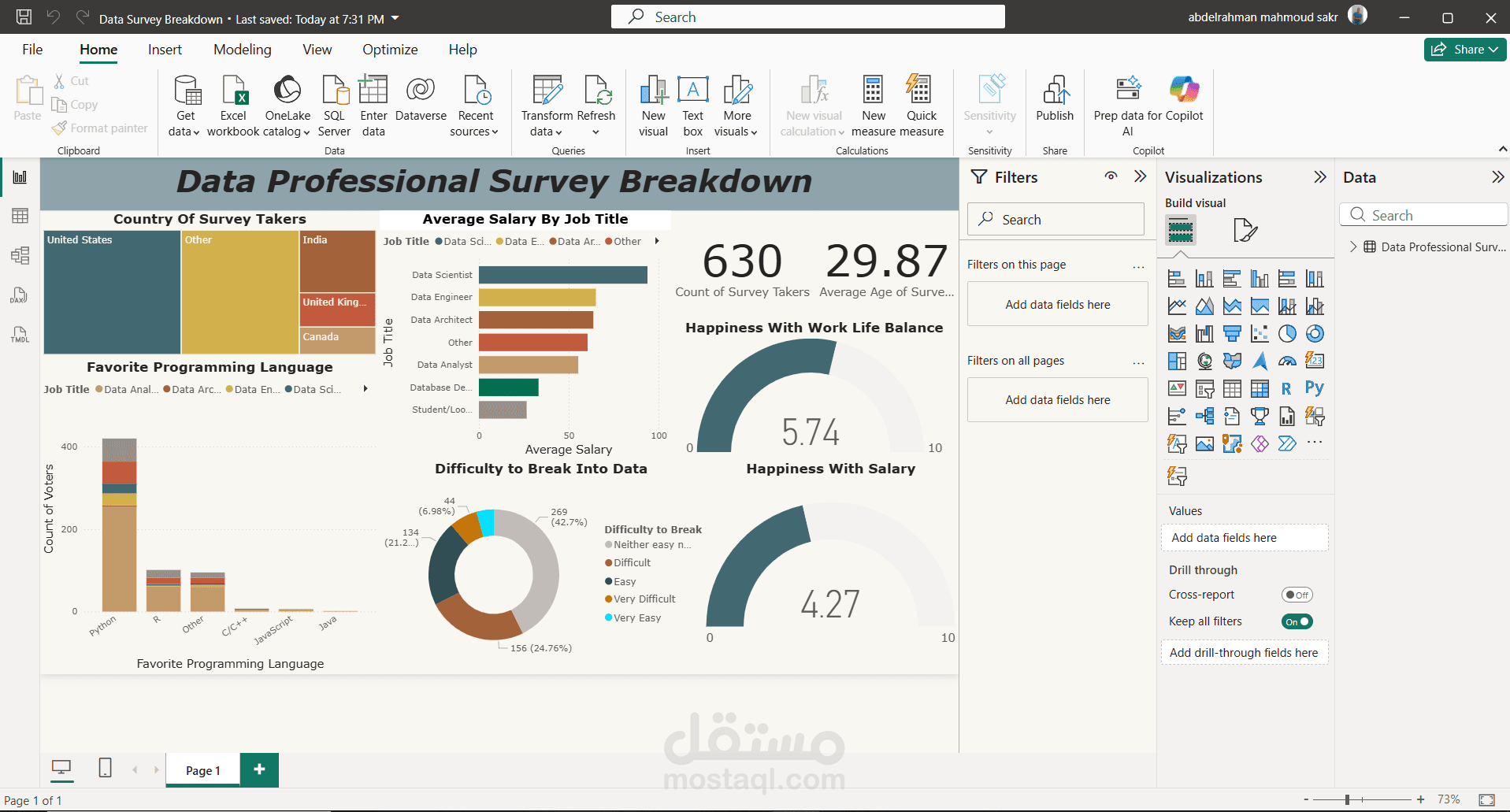Image resolution: width=1510 pixels, height=812 pixels.
Task: Click the Filters pane Search field
Action: [1056, 219]
